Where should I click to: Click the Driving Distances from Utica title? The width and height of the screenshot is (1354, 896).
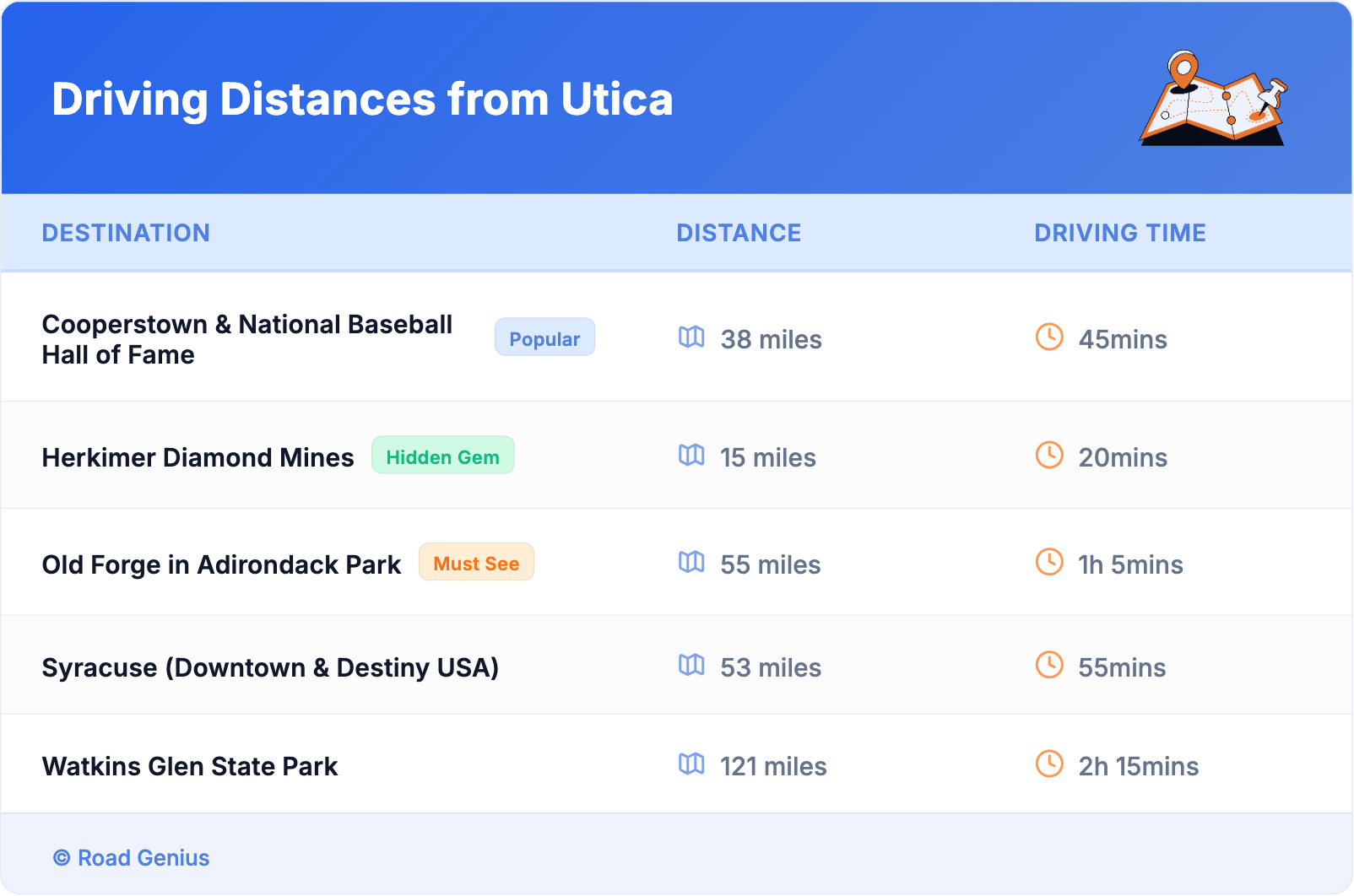click(x=362, y=100)
